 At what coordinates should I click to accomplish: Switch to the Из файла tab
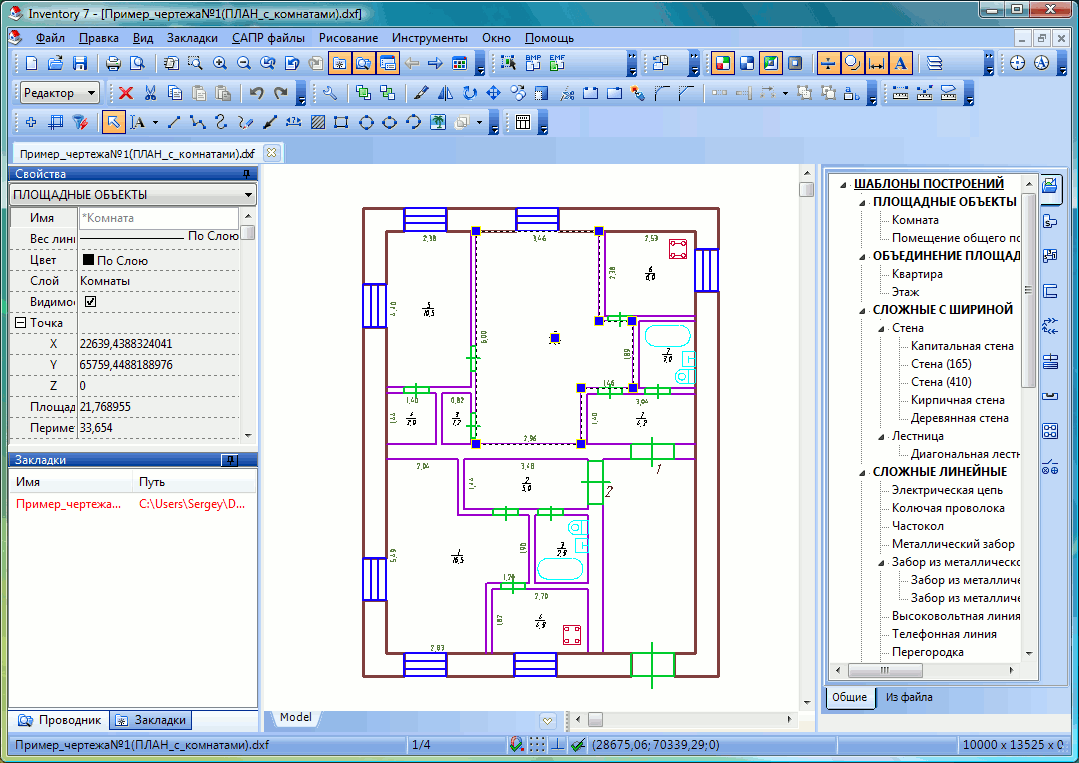[909, 697]
